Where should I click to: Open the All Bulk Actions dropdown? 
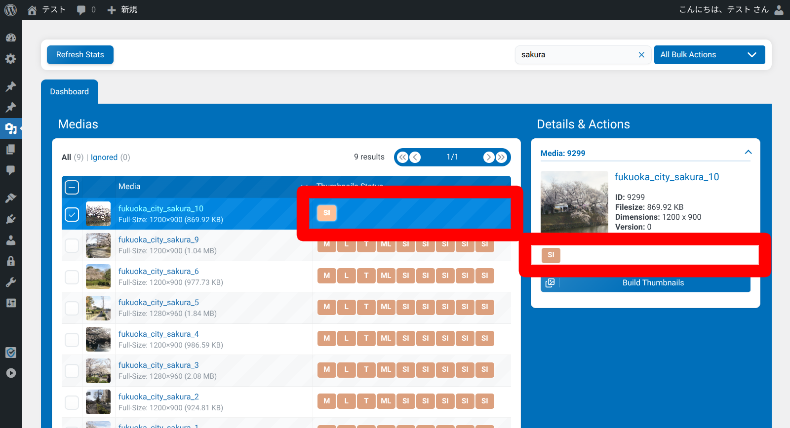pyautogui.click(x=709, y=55)
